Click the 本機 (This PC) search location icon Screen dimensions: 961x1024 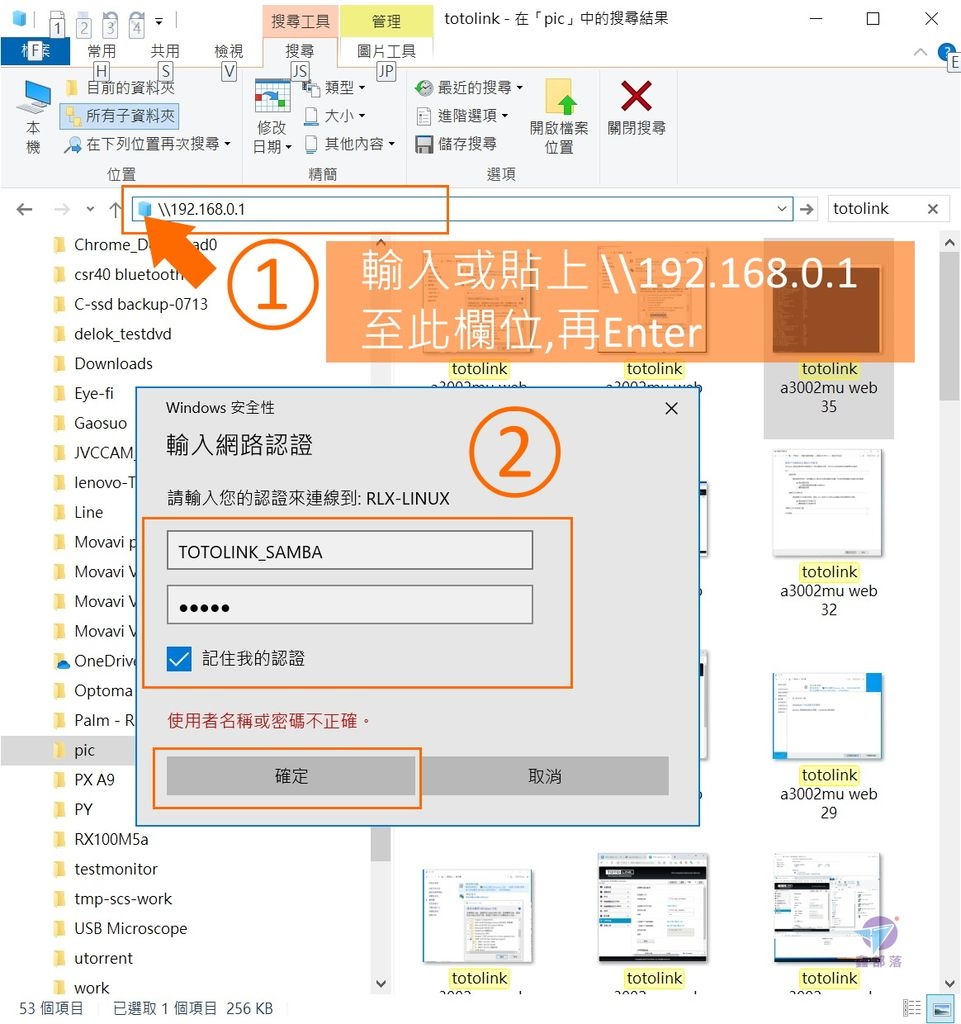click(33, 116)
